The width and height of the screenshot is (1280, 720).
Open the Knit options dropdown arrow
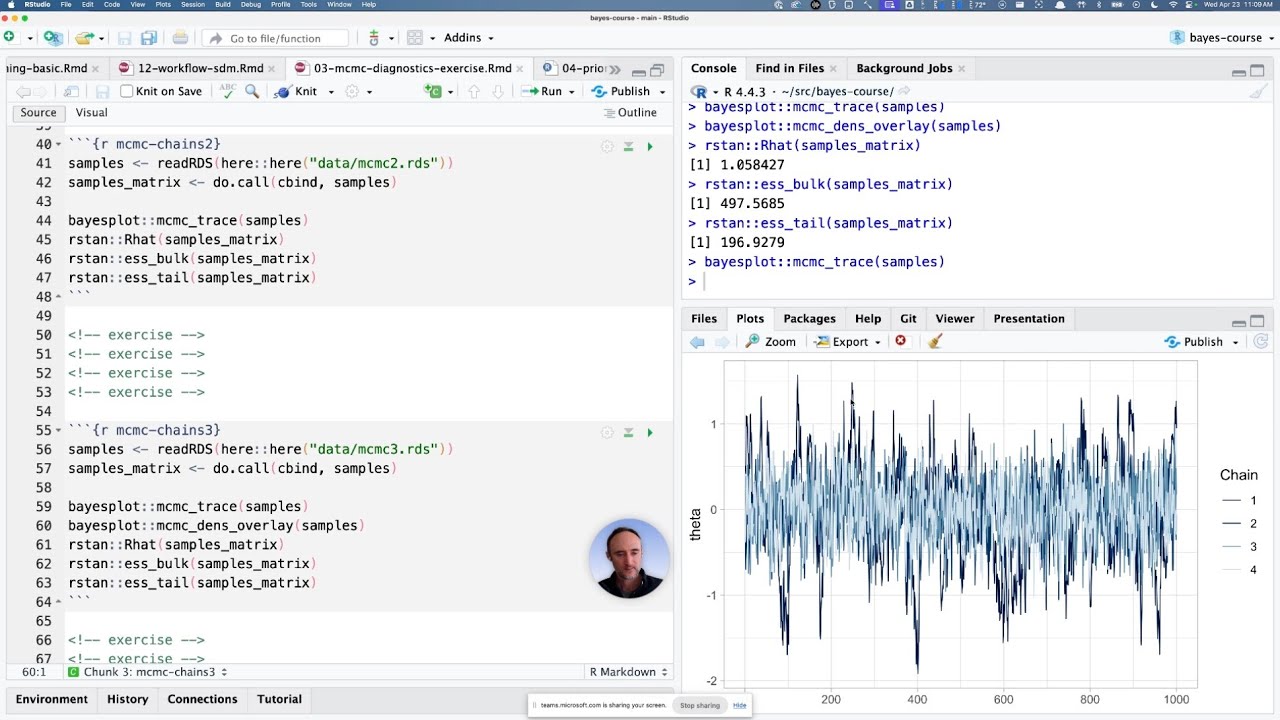click(x=330, y=92)
